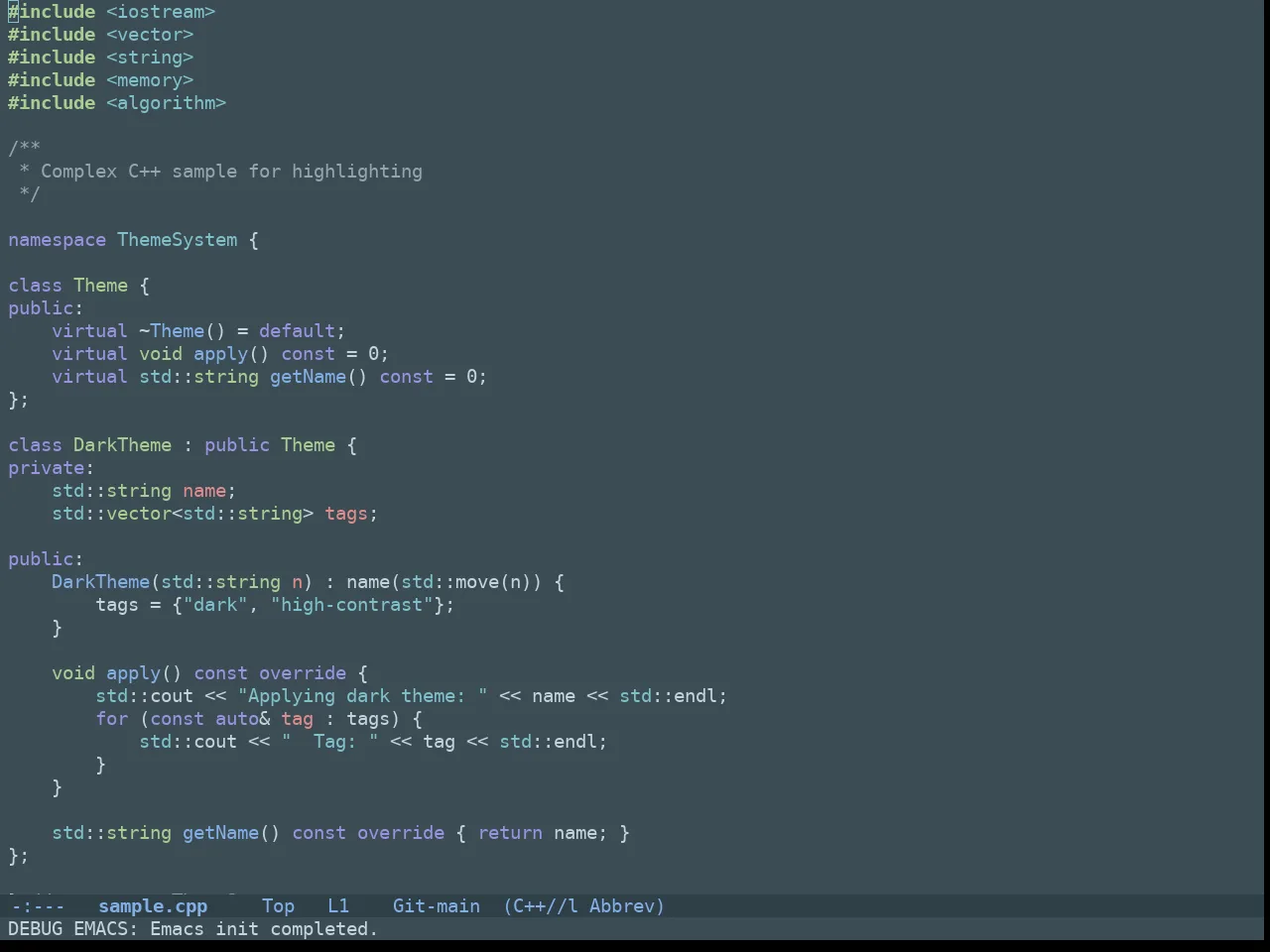Image resolution: width=1270 pixels, height=952 pixels.
Task: Click the 'public:' specifier below 'class Theme'
Action: coord(46,308)
